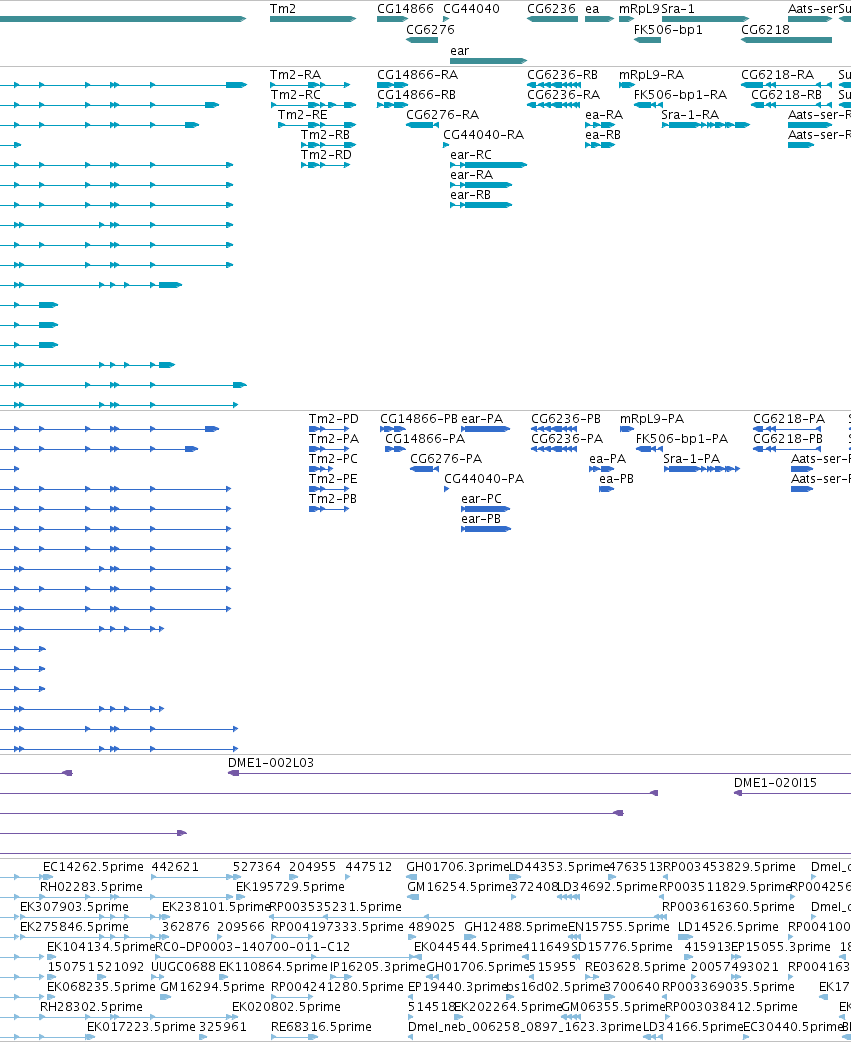Select the CG6218-RA transcript
This screenshot has width=851, height=1042.
click(787, 85)
